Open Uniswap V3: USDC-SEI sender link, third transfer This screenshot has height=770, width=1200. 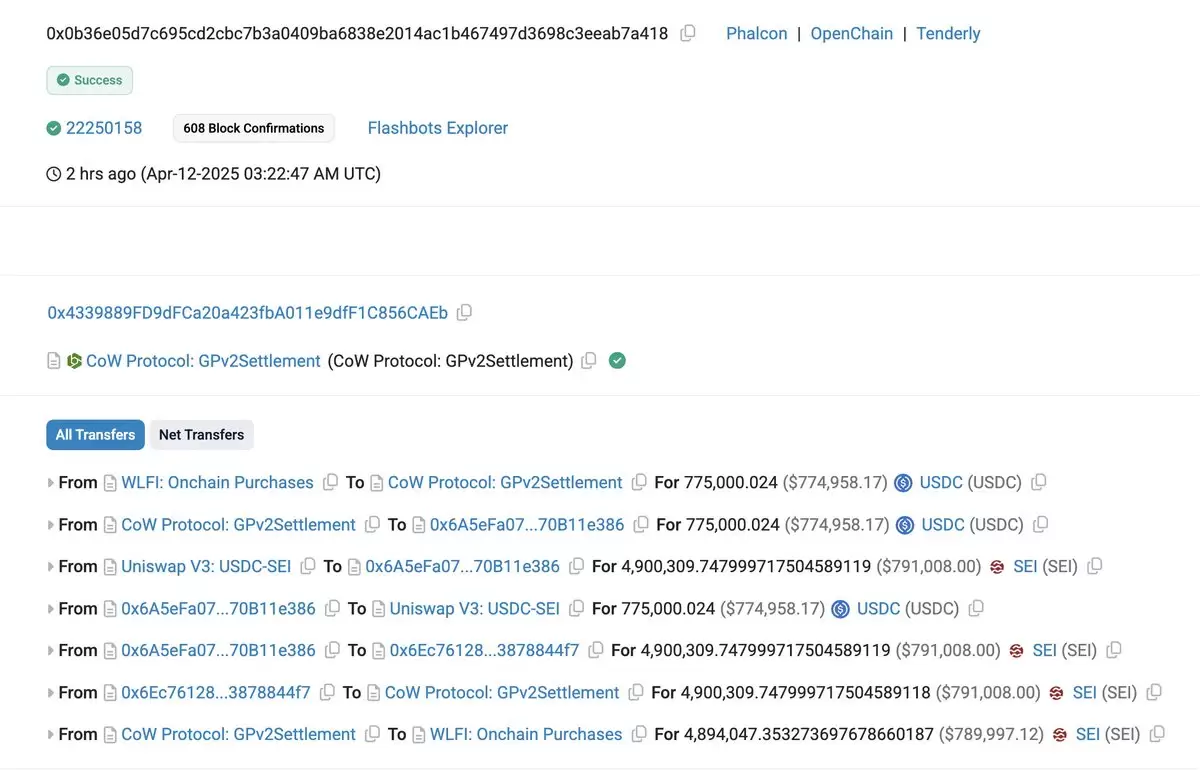[206, 566]
